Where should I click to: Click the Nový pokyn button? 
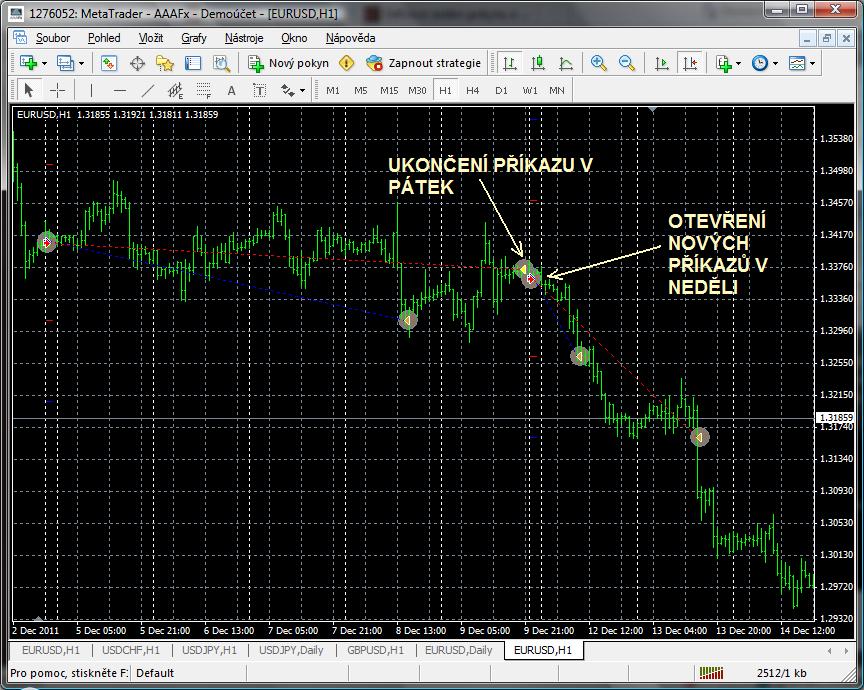[289, 63]
